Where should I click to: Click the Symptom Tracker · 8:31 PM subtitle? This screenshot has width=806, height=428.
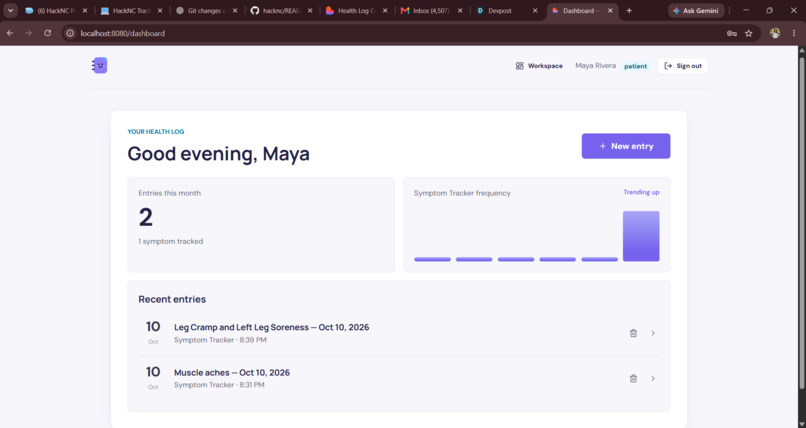[219, 385]
